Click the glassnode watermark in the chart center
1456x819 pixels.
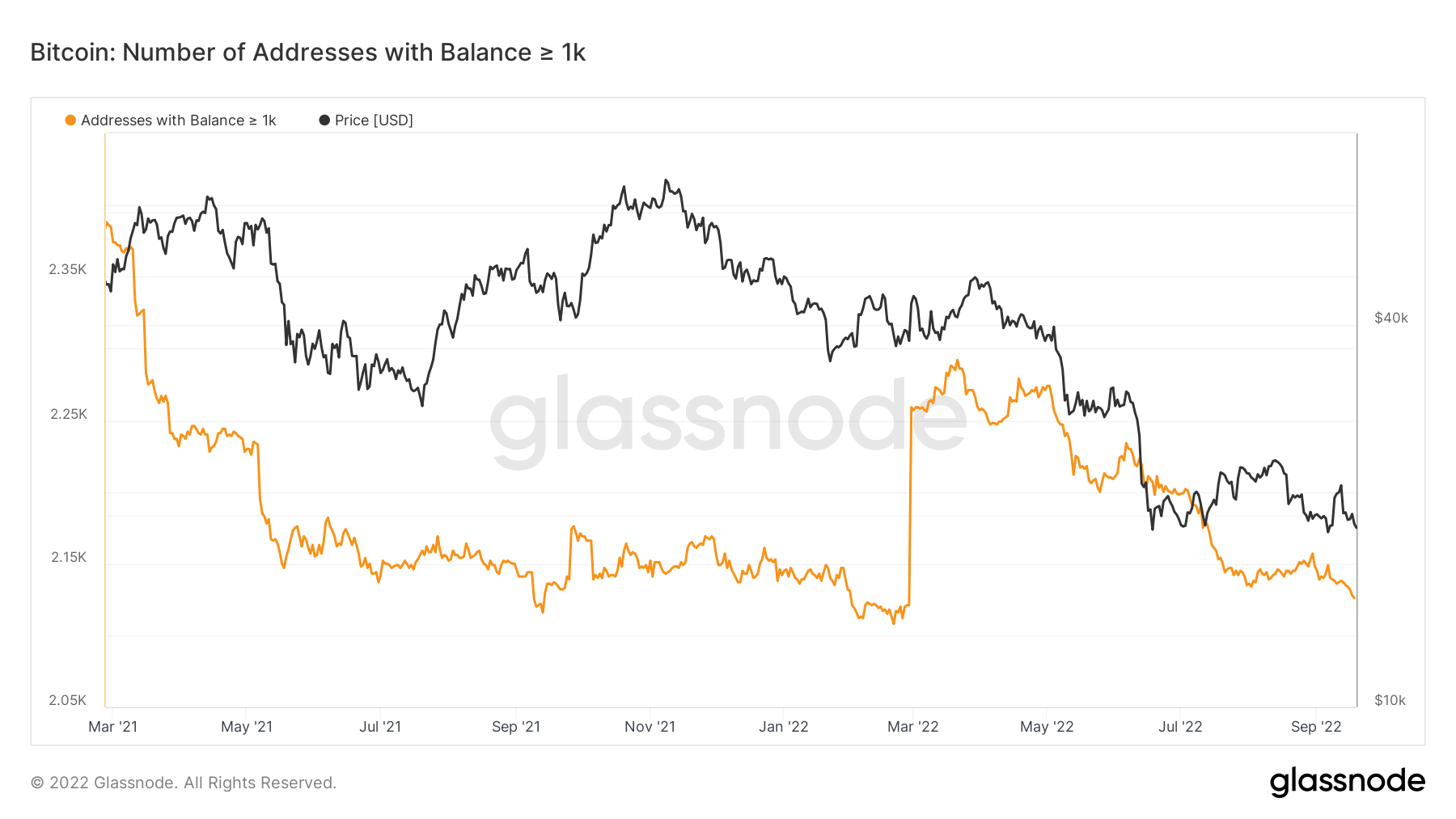tap(728, 420)
